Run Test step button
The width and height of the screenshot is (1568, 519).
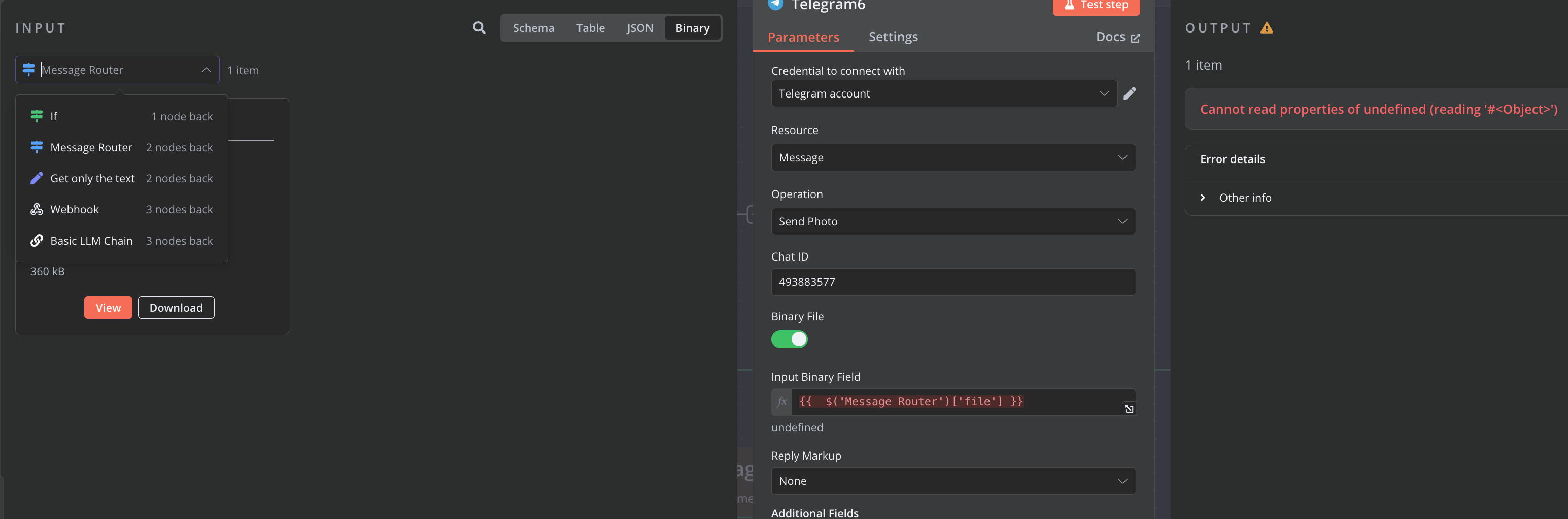tap(1096, 6)
